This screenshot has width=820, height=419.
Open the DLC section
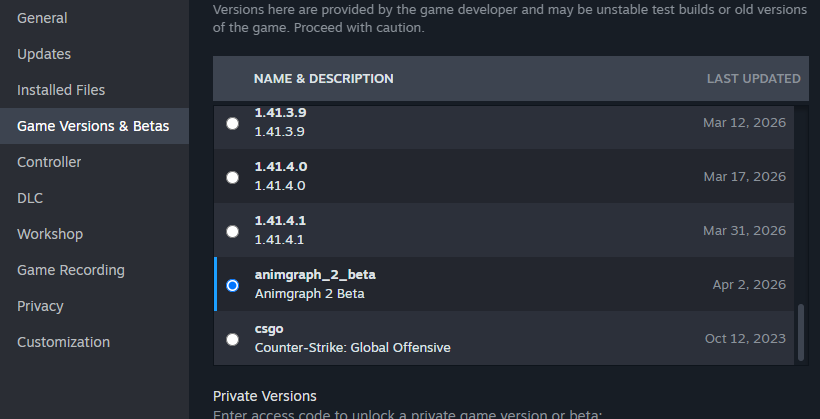coord(30,198)
